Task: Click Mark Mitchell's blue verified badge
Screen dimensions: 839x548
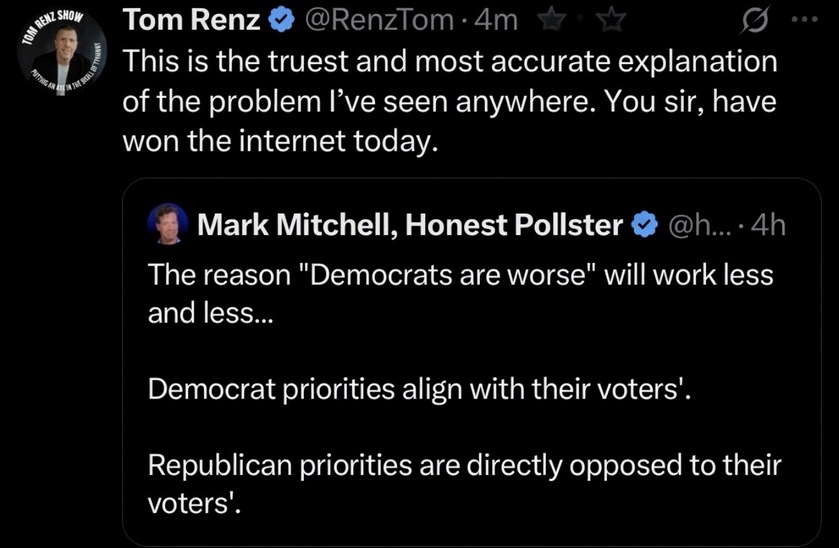Action: pyautogui.click(x=645, y=225)
